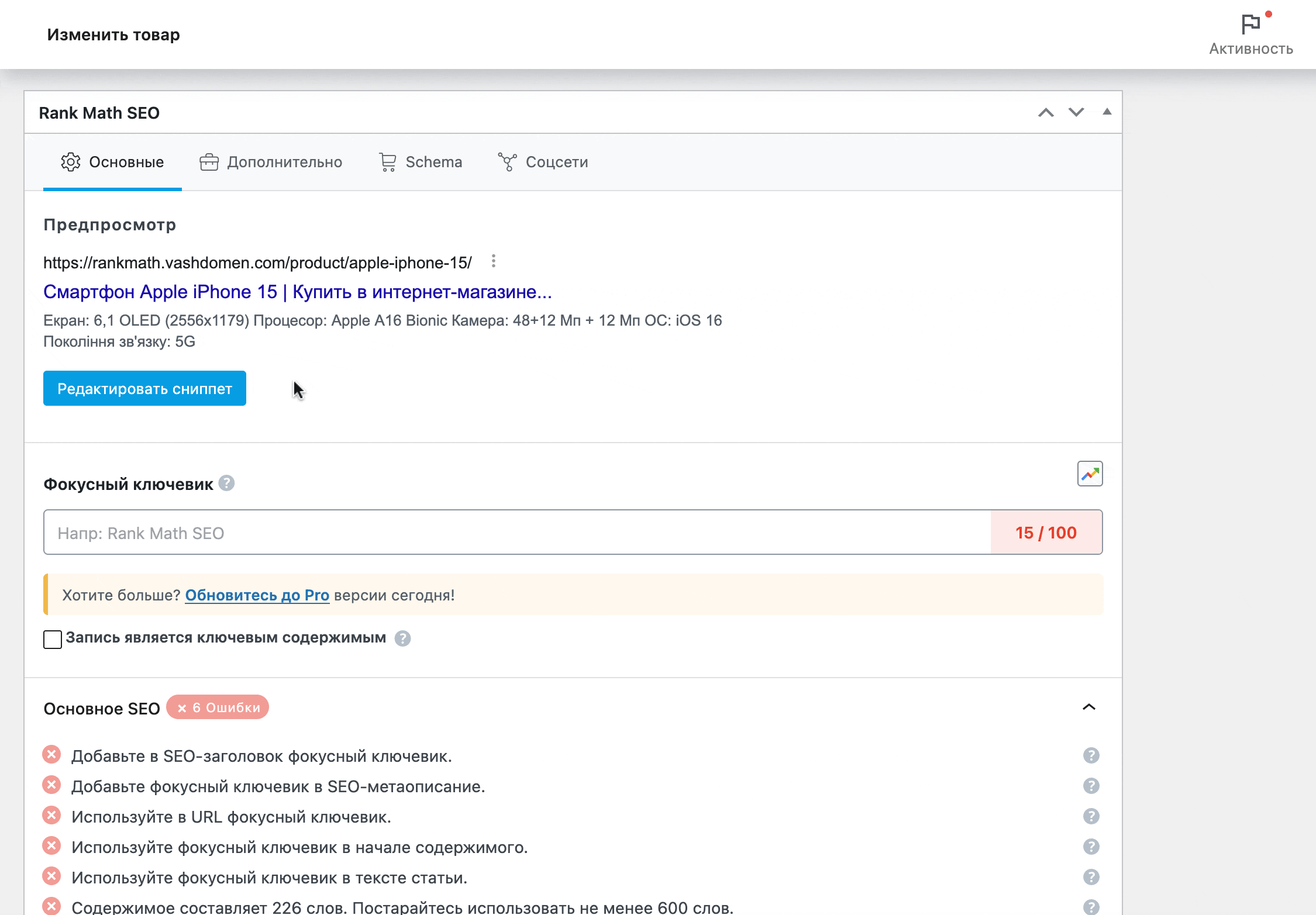Click the 6 Ошибки badge
1316x915 pixels.
[x=218, y=707]
